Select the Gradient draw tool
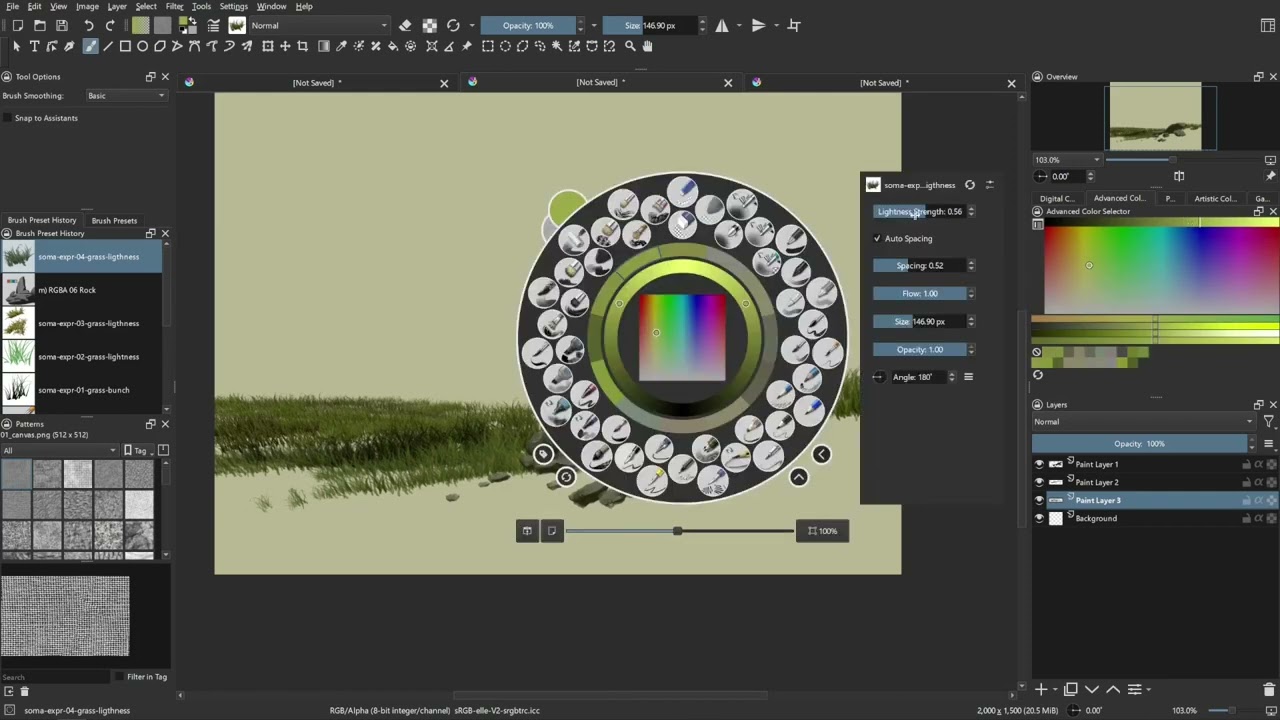The image size is (1280, 720). coord(323,46)
